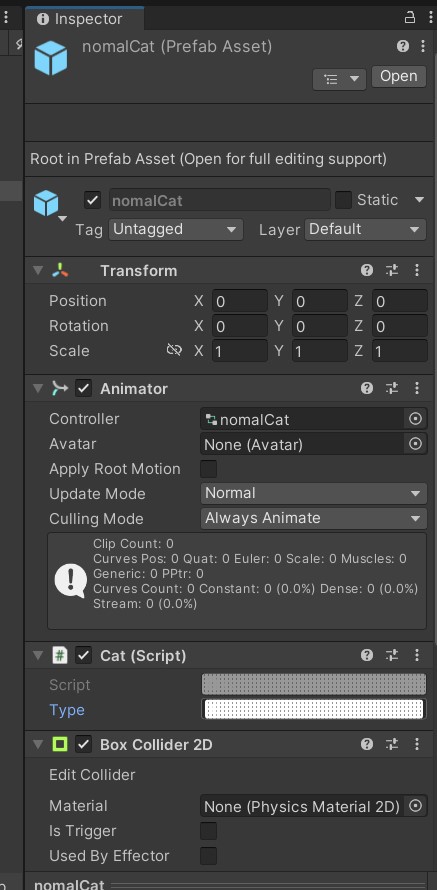Open Box Collider 2D help icon
The height and width of the screenshot is (890, 437).
(367, 744)
